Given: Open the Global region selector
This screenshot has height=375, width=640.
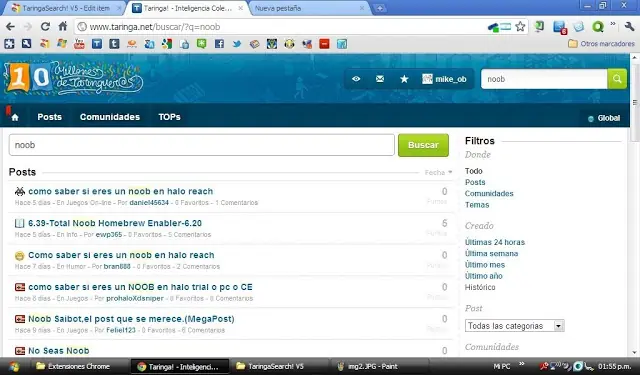Looking at the screenshot, I should click(604, 118).
